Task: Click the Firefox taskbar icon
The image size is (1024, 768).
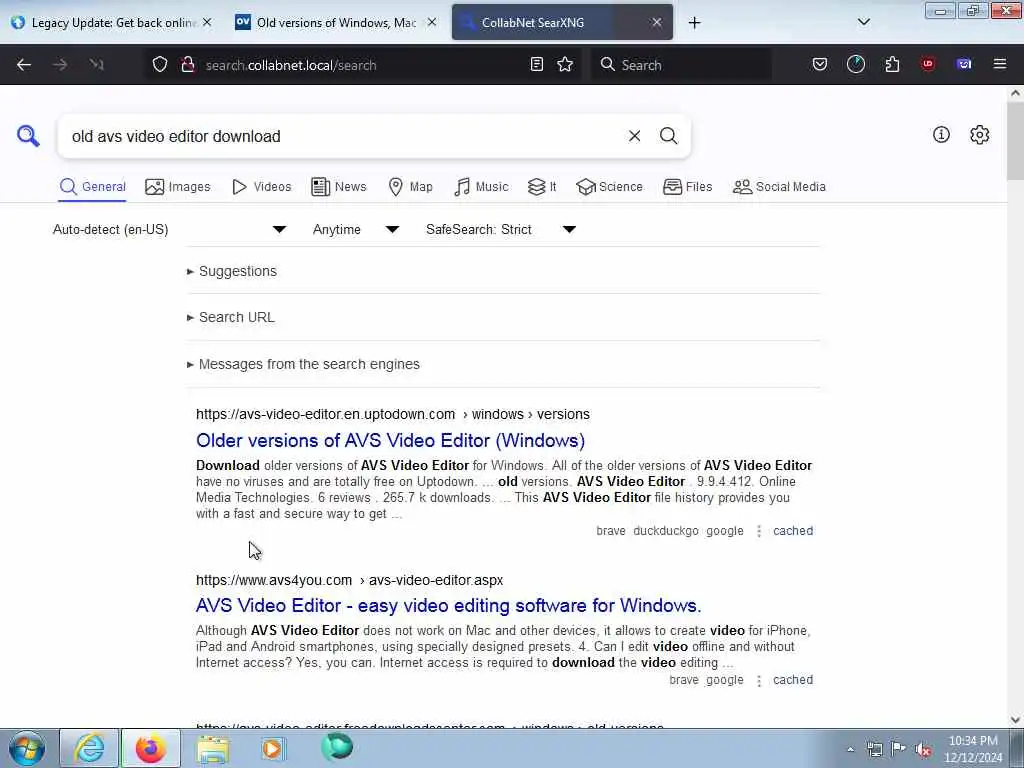Action: (x=151, y=748)
